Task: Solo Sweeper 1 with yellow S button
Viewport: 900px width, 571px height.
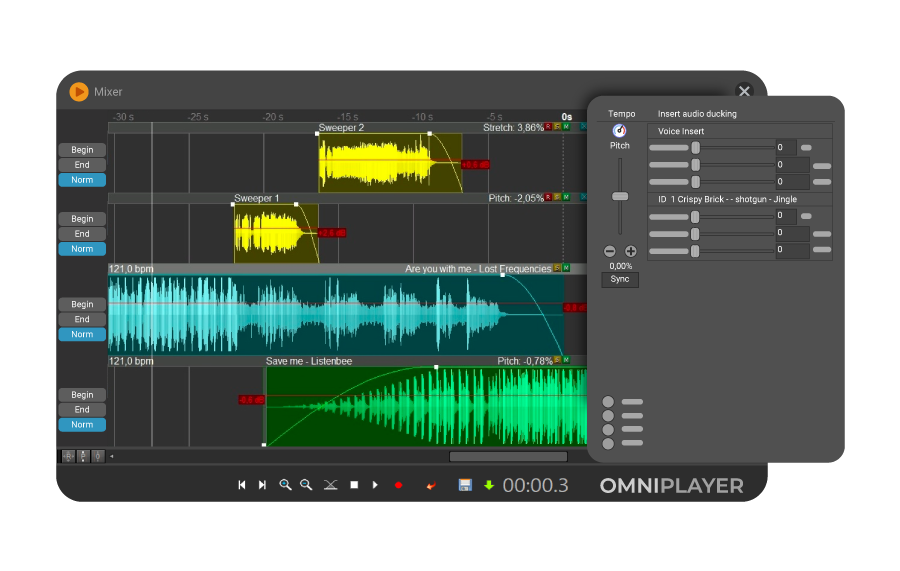Action: point(557,197)
